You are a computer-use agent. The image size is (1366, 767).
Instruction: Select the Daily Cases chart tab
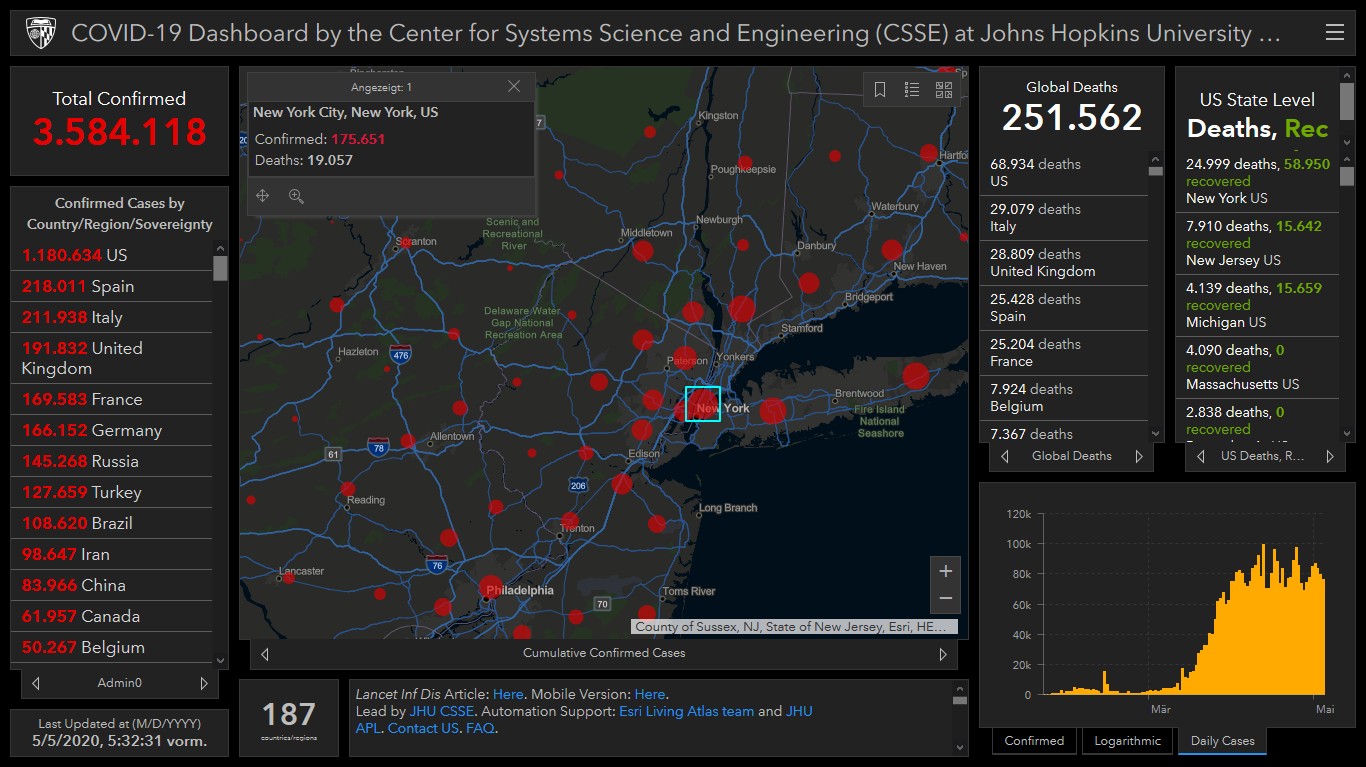tap(1222, 741)
